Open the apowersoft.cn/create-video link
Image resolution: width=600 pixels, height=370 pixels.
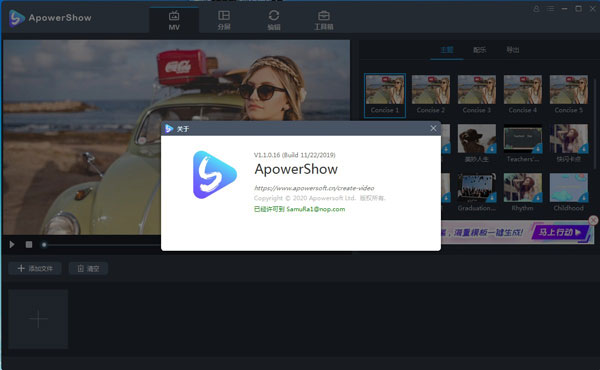click(x=314, y=188)
